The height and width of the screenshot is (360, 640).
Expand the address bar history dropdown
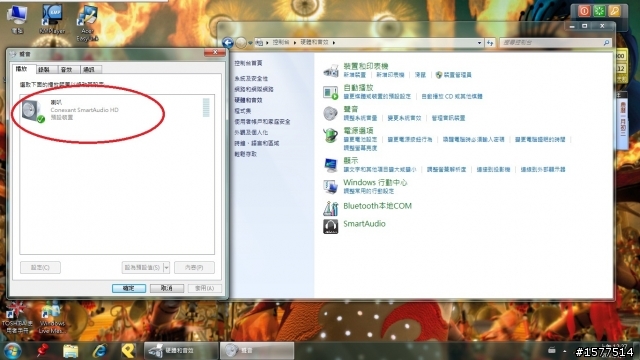[479, 42]
